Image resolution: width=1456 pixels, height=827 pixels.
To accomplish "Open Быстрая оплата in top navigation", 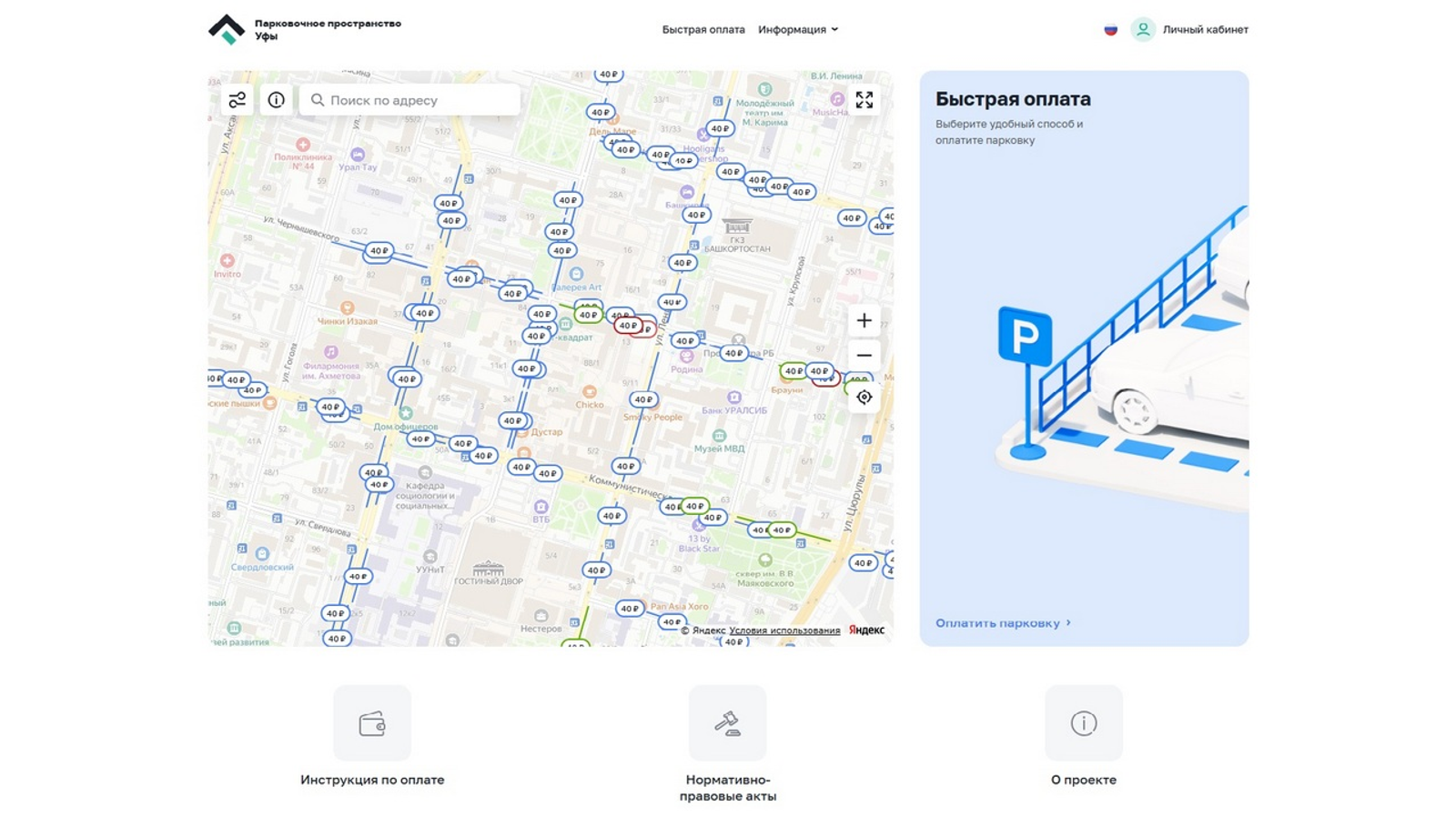I will (x=703, y=30).
